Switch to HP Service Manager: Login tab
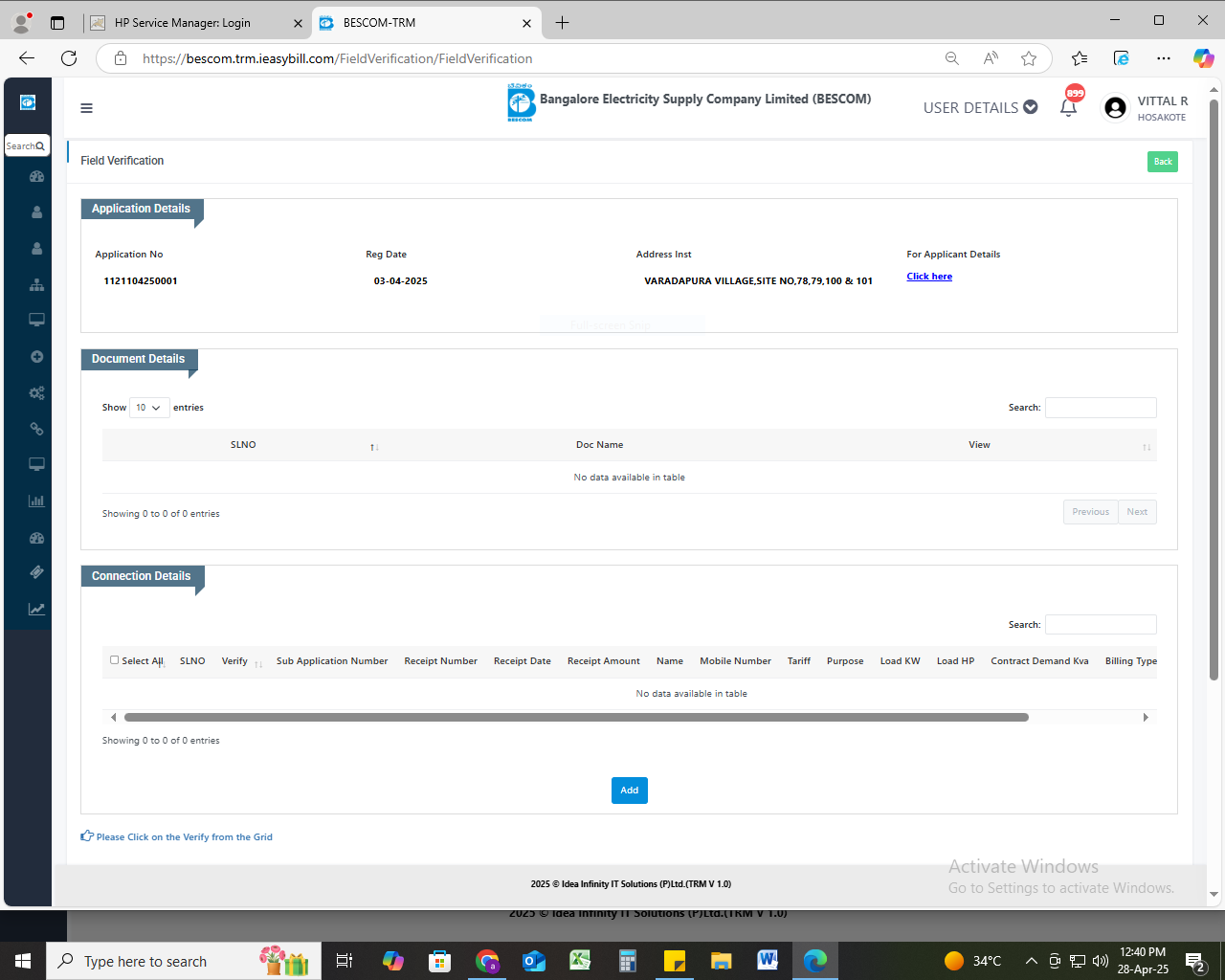This screenshot has height=980, width=1225. tap(195, 22)
